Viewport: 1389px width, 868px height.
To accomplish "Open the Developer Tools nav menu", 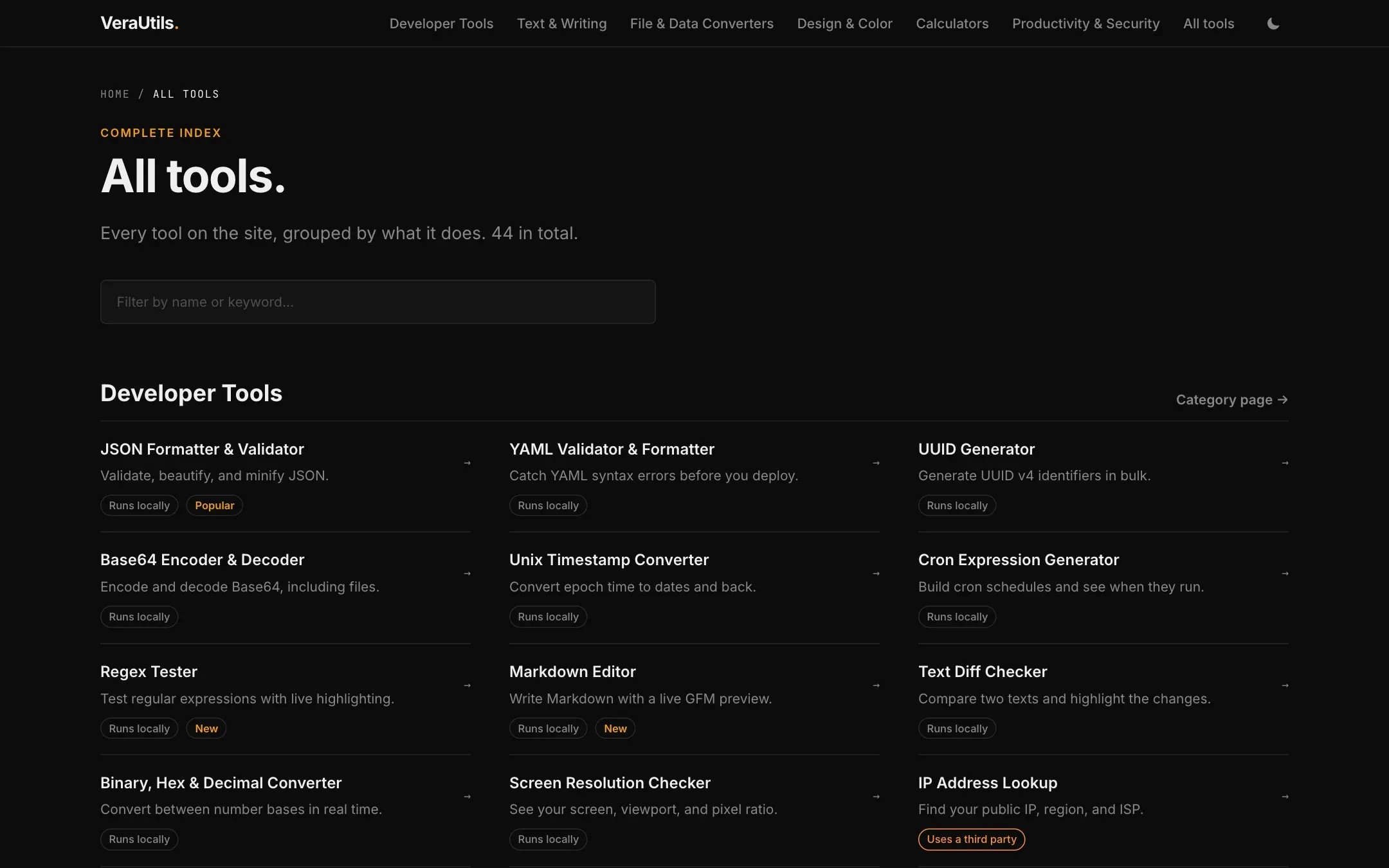I will coord(441,24).
